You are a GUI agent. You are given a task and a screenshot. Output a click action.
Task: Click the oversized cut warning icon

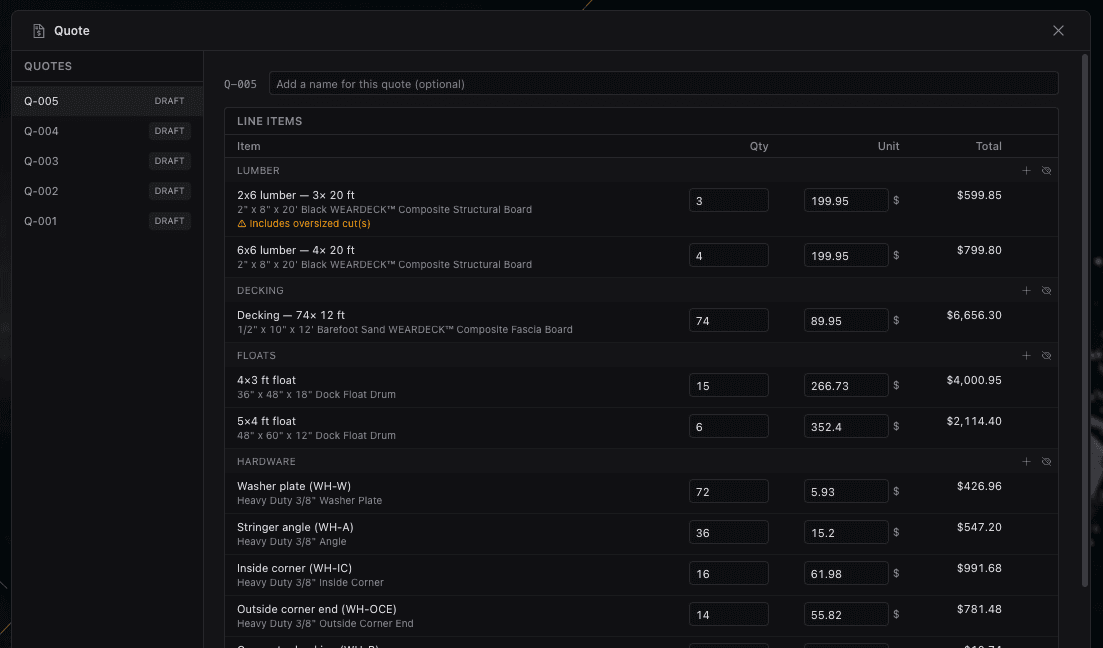(x=242, y=224)
